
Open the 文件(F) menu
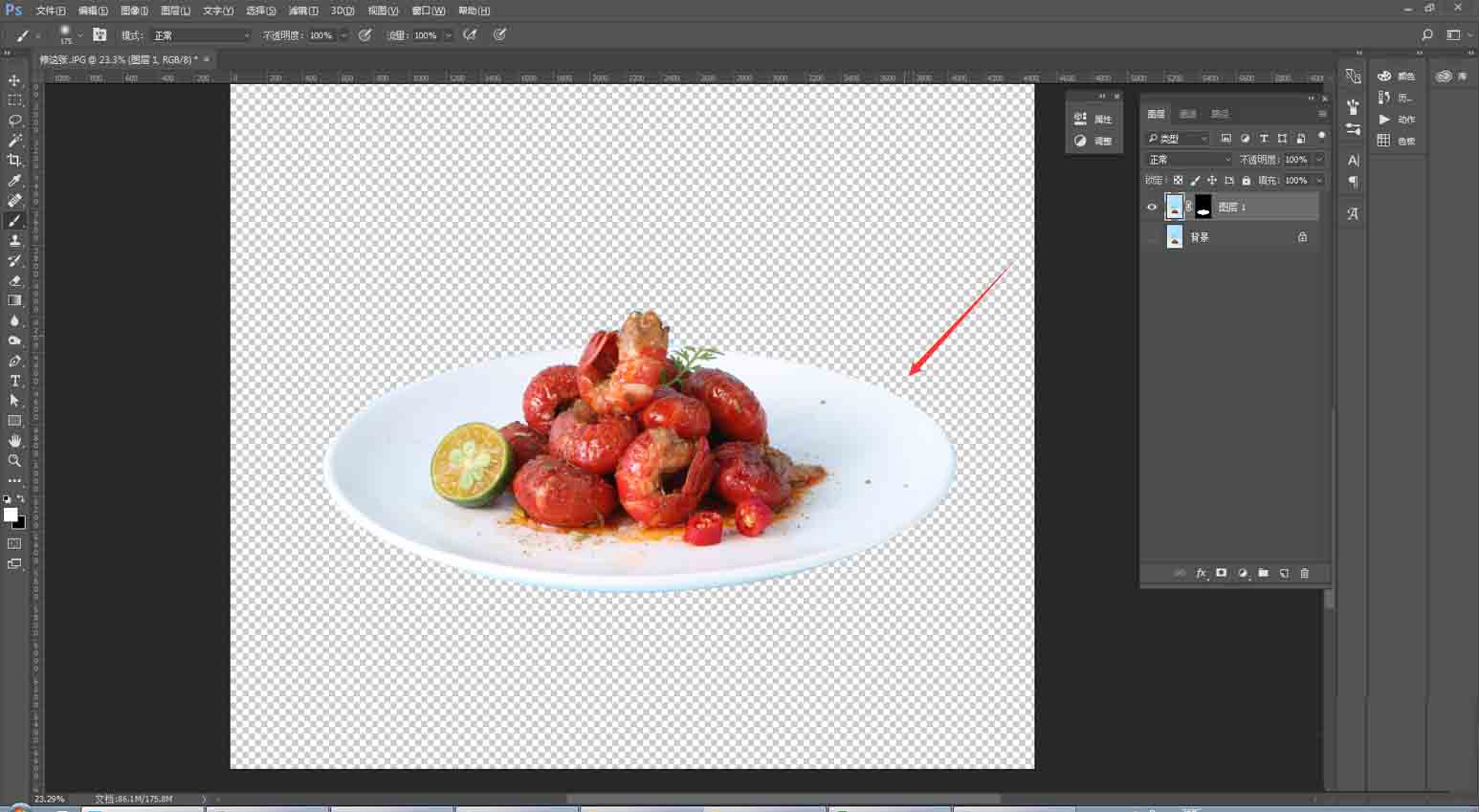point(50,11)
